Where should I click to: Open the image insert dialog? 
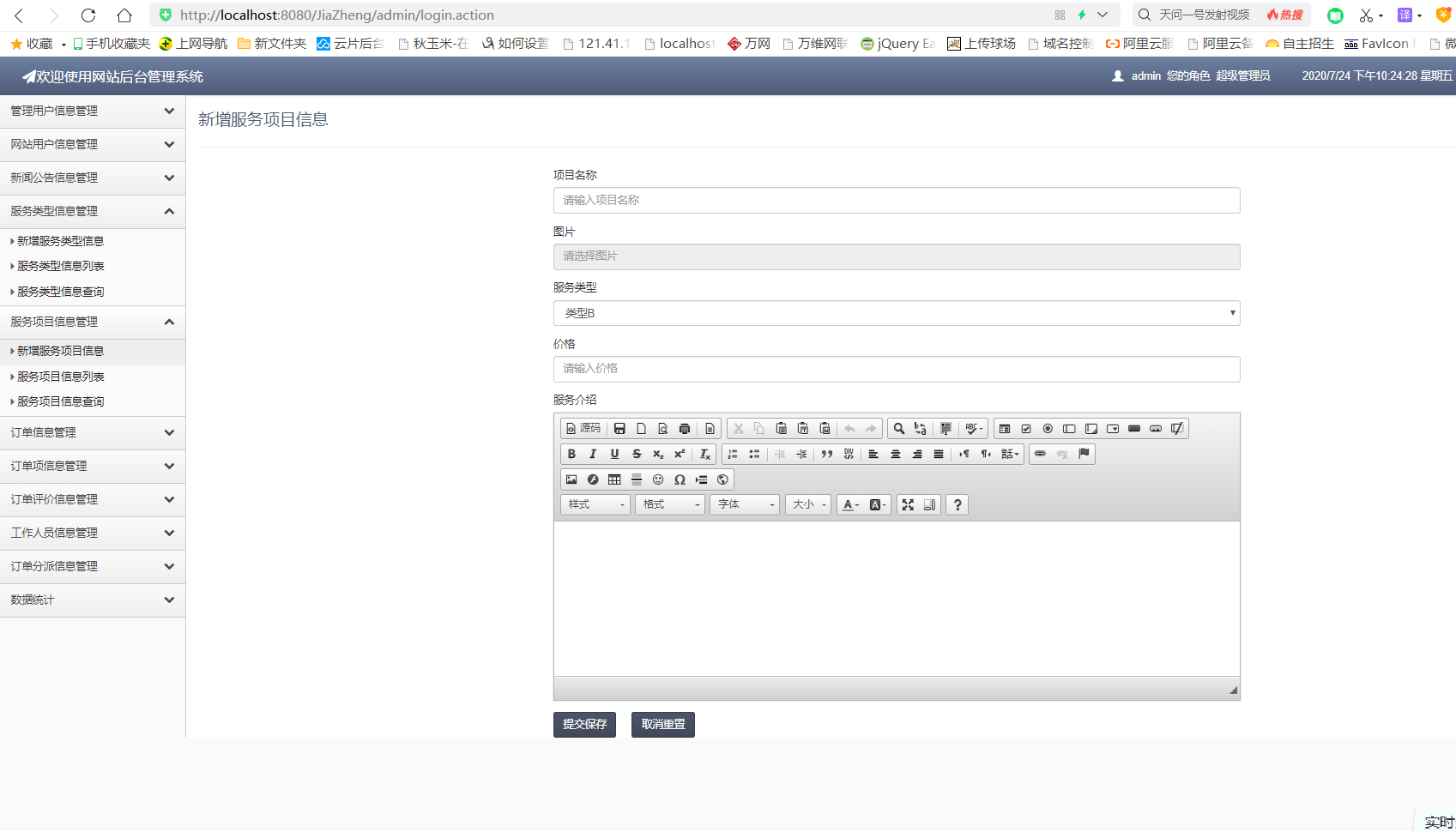[571, 479]
